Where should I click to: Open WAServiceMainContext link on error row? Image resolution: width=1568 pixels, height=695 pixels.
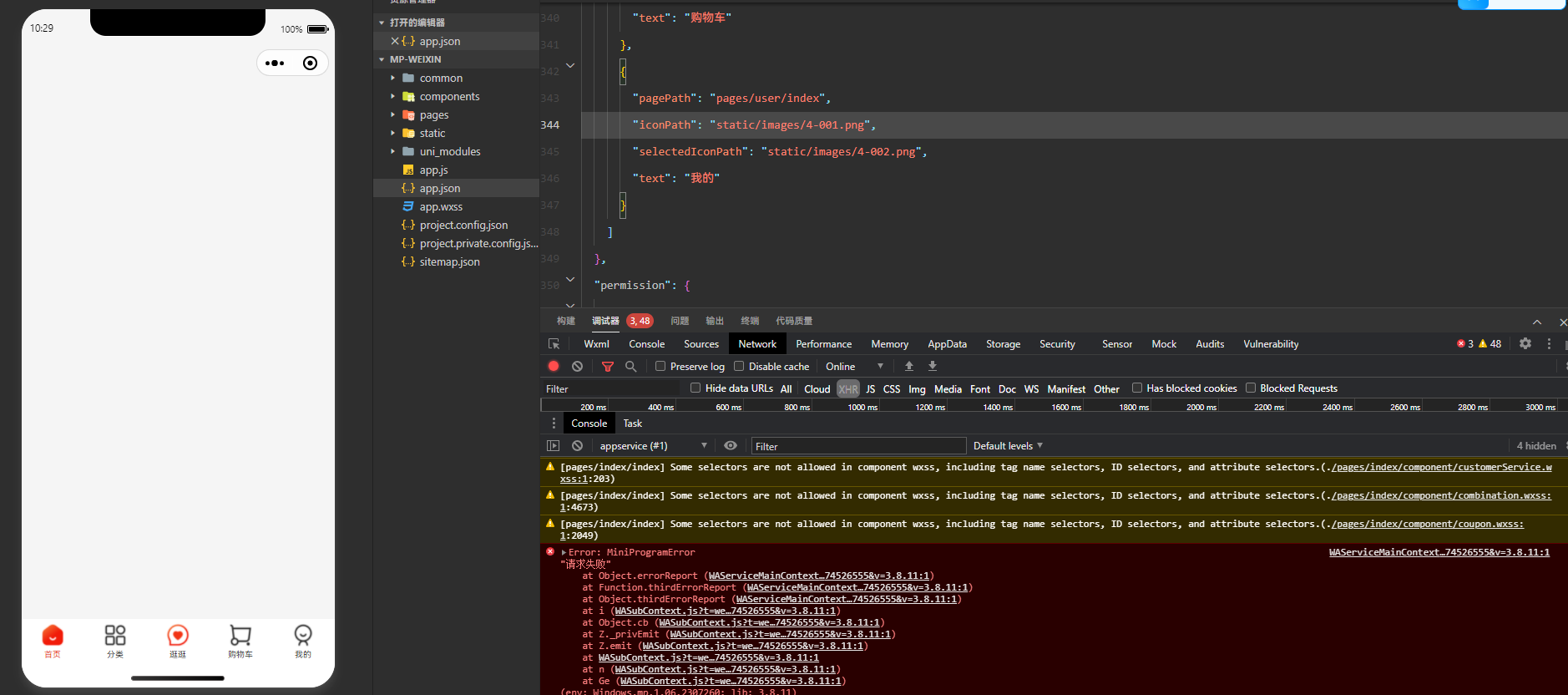[x=1439, y=552]
